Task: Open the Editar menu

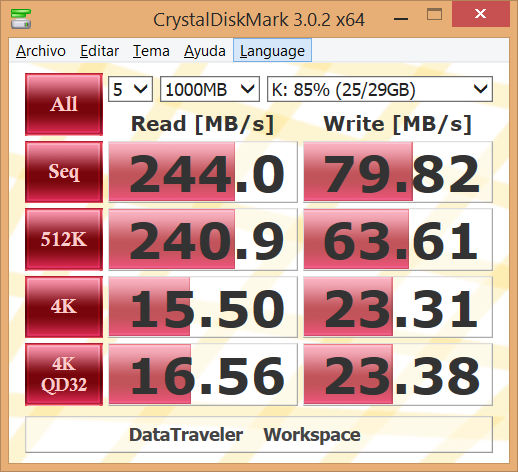Action: pyautogui.click(x=99, y=51)
